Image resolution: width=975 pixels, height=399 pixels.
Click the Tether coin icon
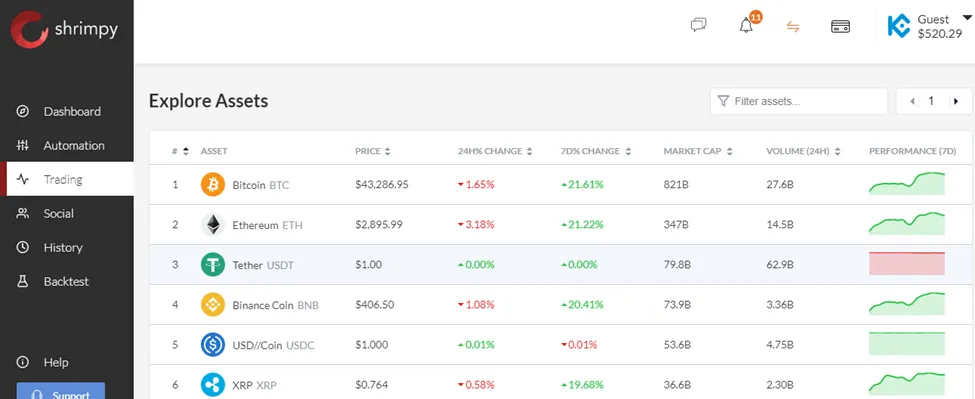point(212,265)
